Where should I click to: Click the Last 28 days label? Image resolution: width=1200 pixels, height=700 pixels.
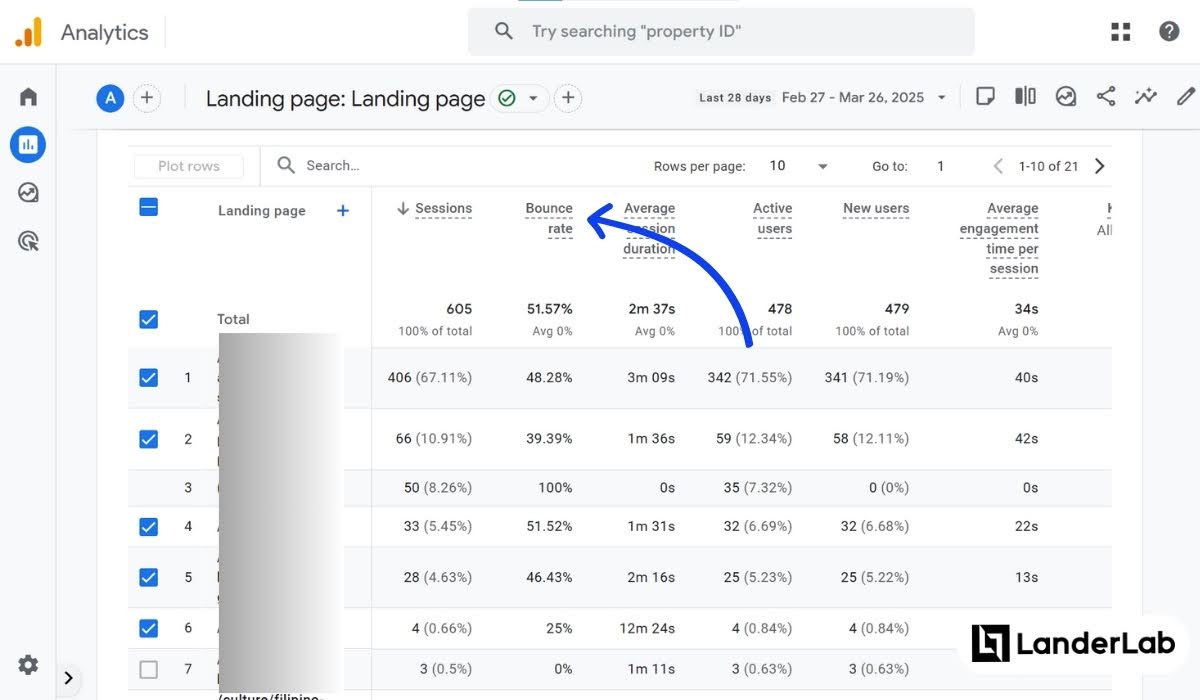pyautogui.click(x=735, y=98)
